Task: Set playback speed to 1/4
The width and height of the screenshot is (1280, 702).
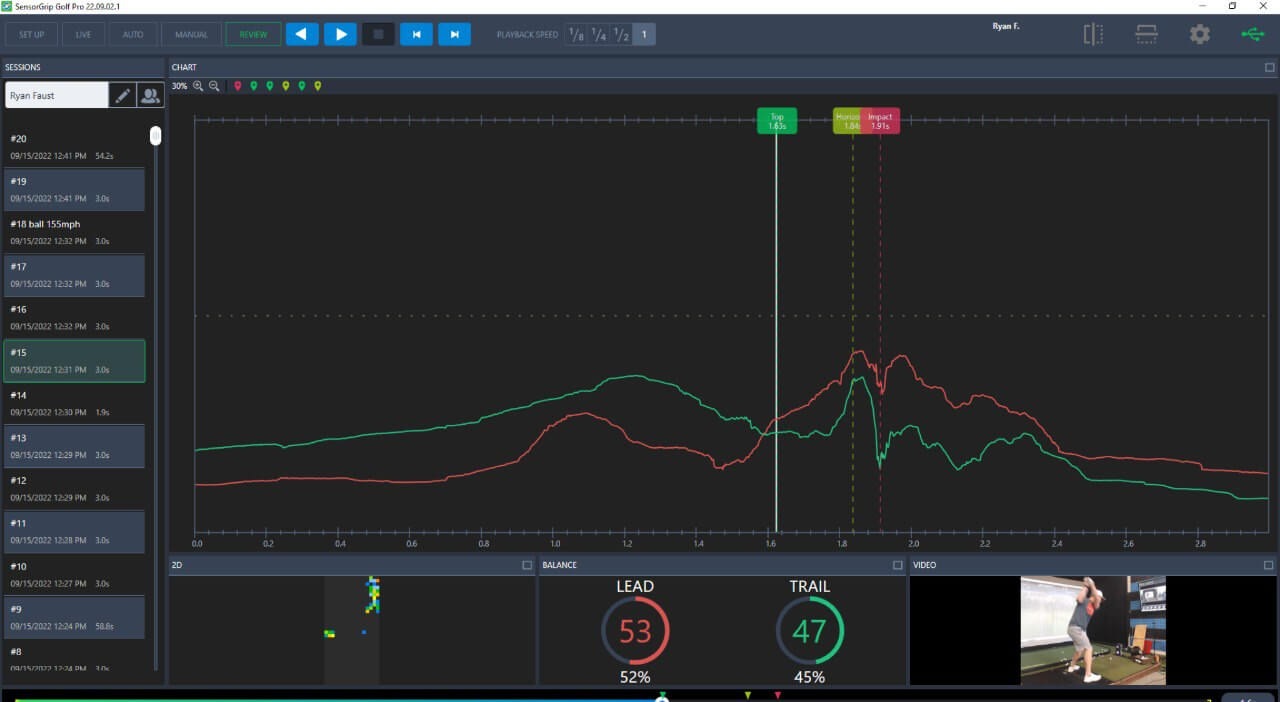Action: [598, 35]
